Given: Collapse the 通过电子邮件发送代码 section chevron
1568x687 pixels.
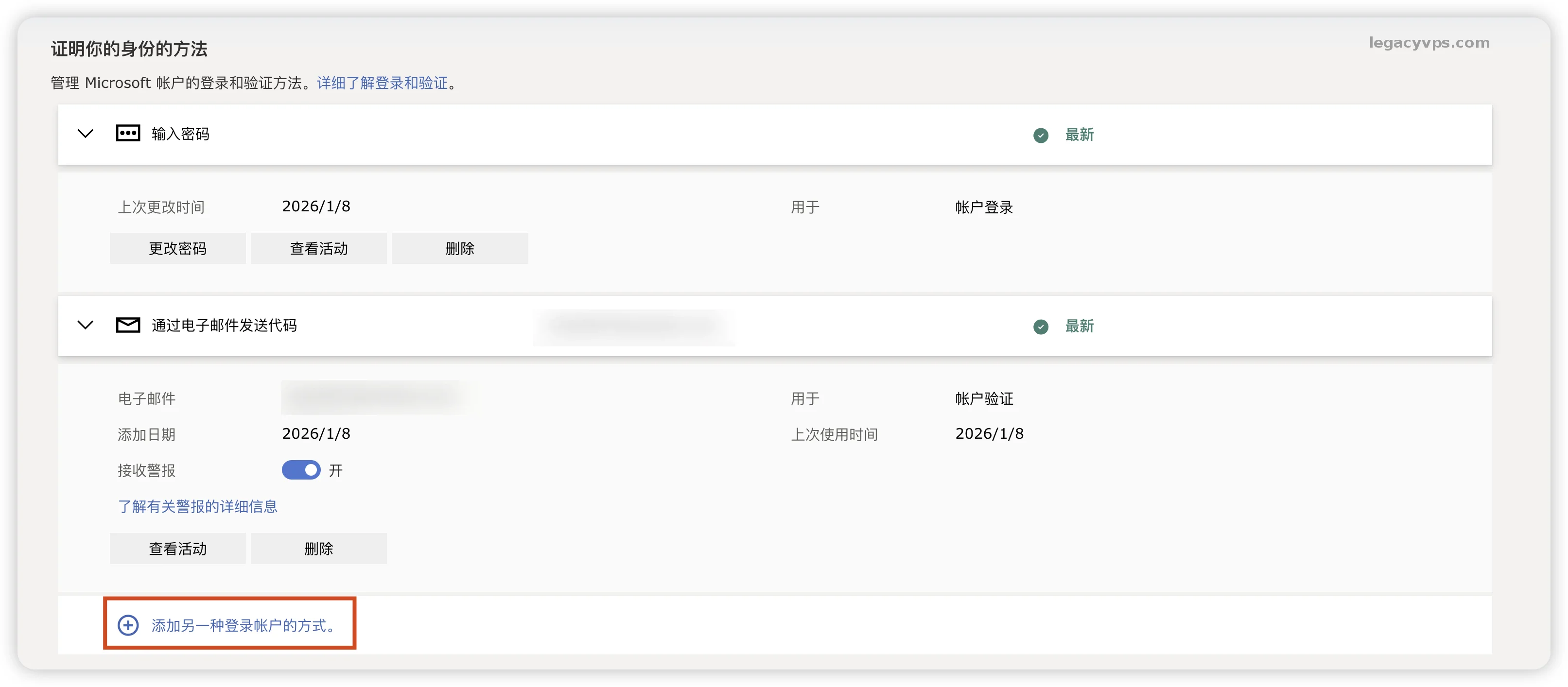Looking at the screenshot, I should click(x=85, y=325).
